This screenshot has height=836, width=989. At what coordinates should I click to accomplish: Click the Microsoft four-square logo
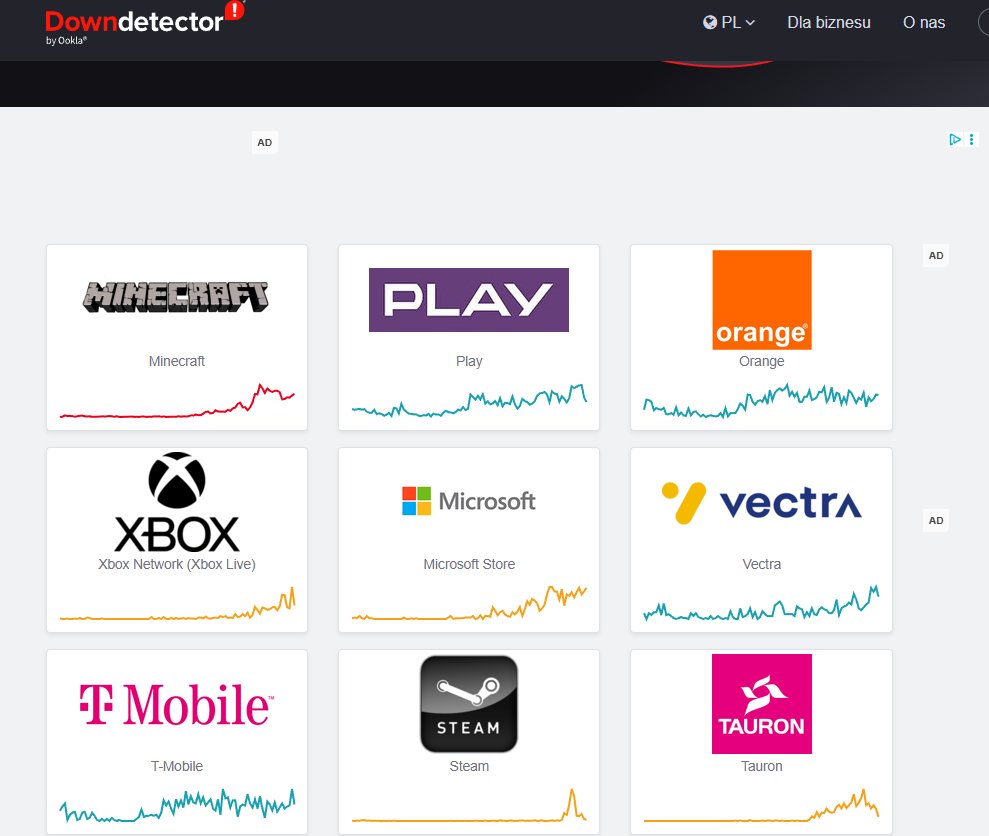coord(416,501)
